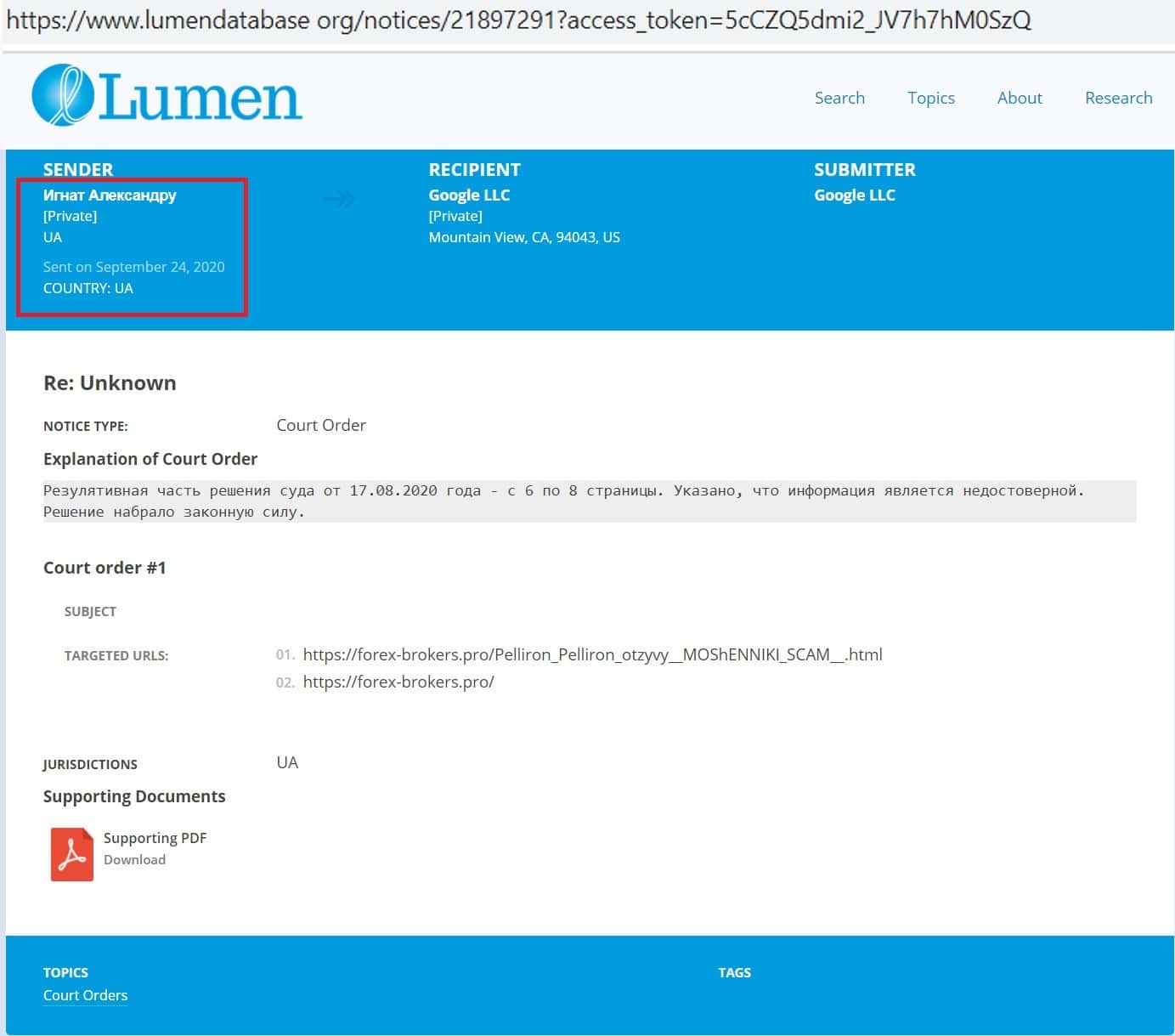Click the 'Mountain View, CA, 94043, US' address
1175x1036 pixels.
click(x=524, y=237)
